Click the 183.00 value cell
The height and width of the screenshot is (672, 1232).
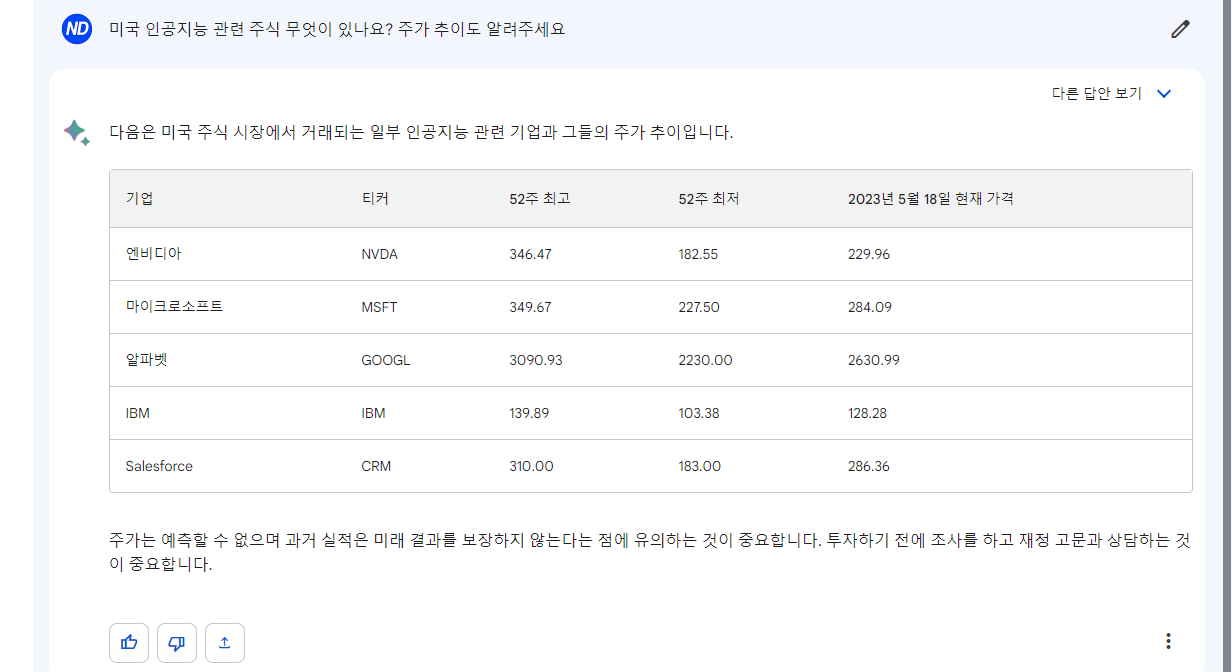[x=700, y=466]
